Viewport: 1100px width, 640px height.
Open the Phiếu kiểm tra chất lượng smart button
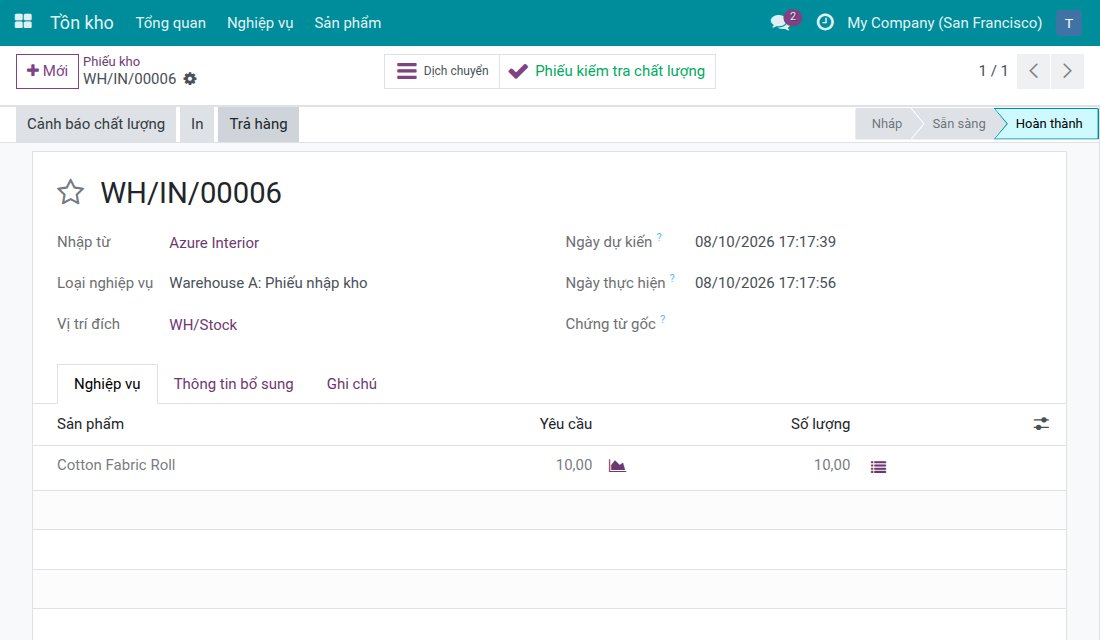click(x=608, y=71)
